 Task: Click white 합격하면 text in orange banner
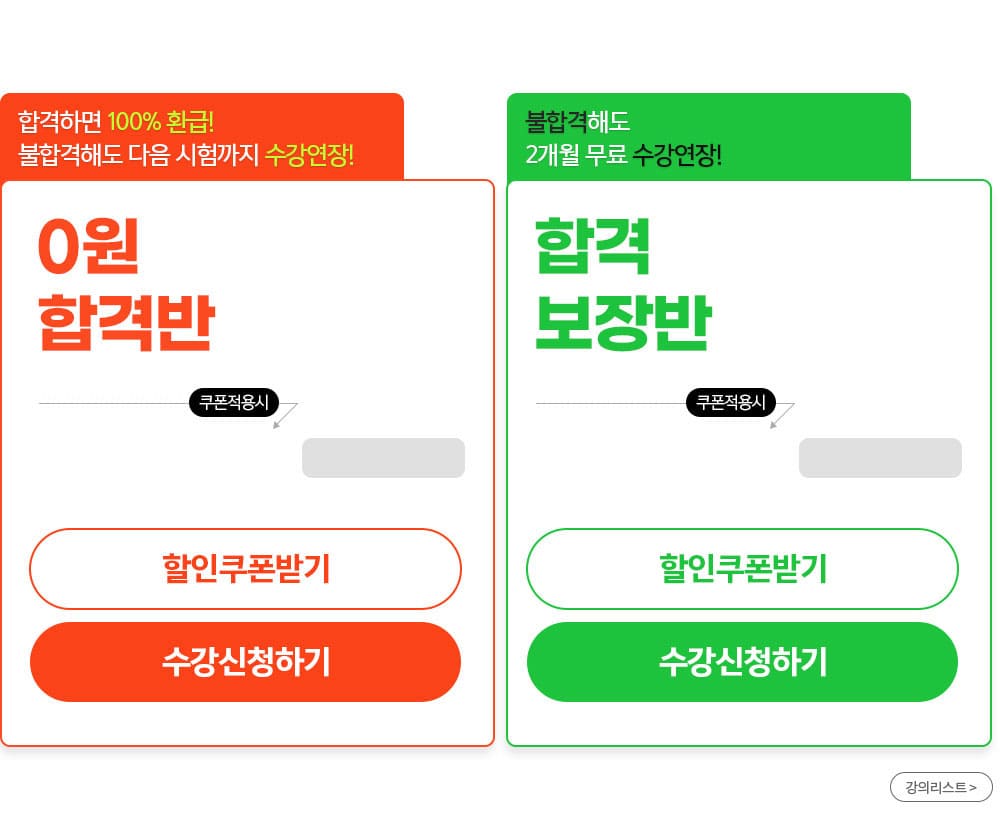pyautogui.click(x=60, y=121)
